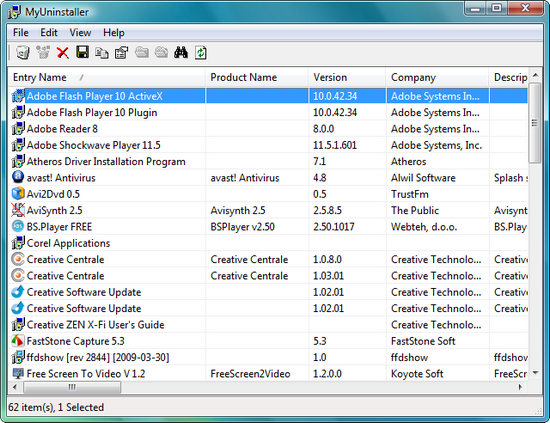The width and height of the screenshot is (550, 423).
Task: Click the BSPlayer v2.50 product name cell
Action: pos(242,227)
